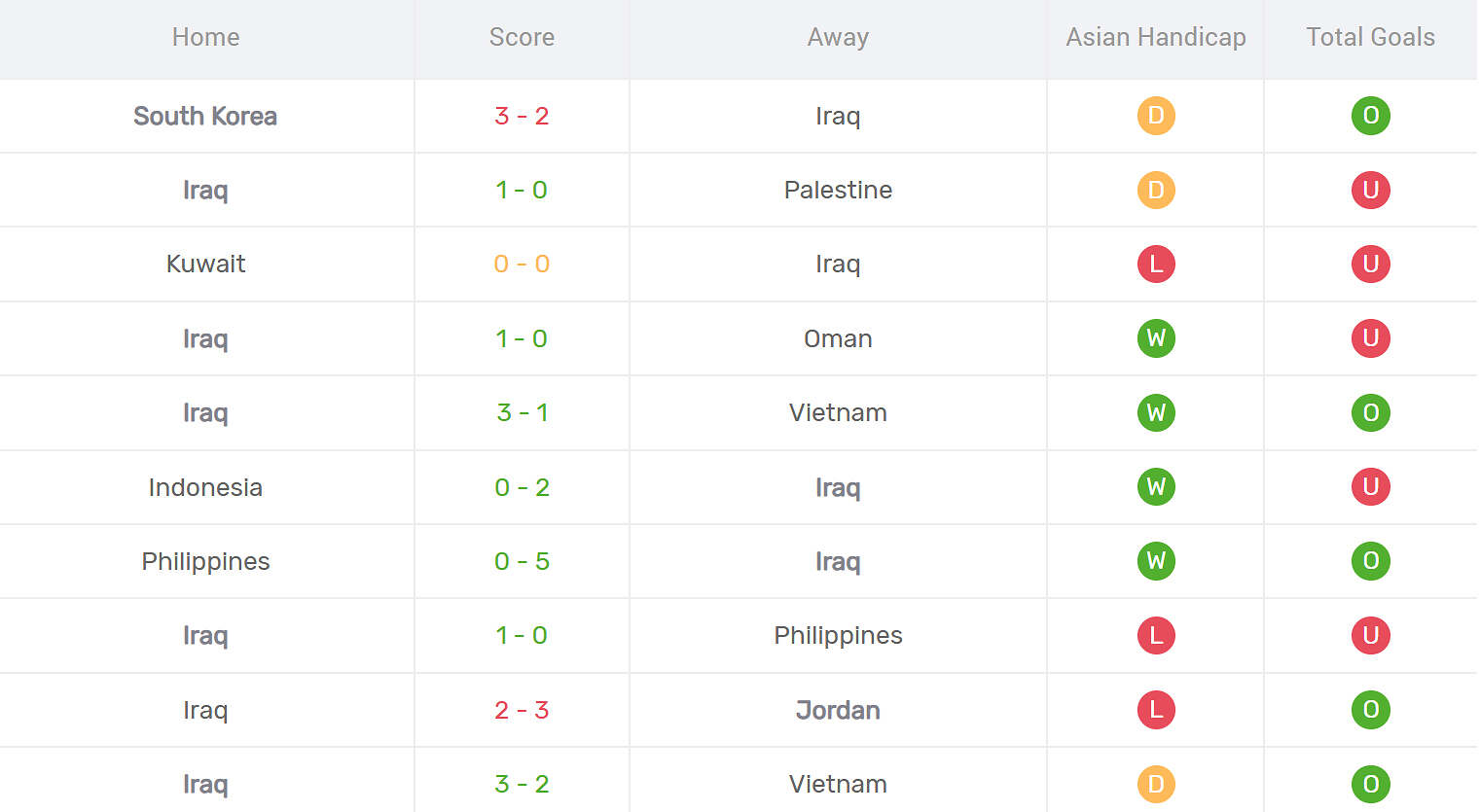Click the 0 - 0 score of Kuwait match

tap(522, 264)
